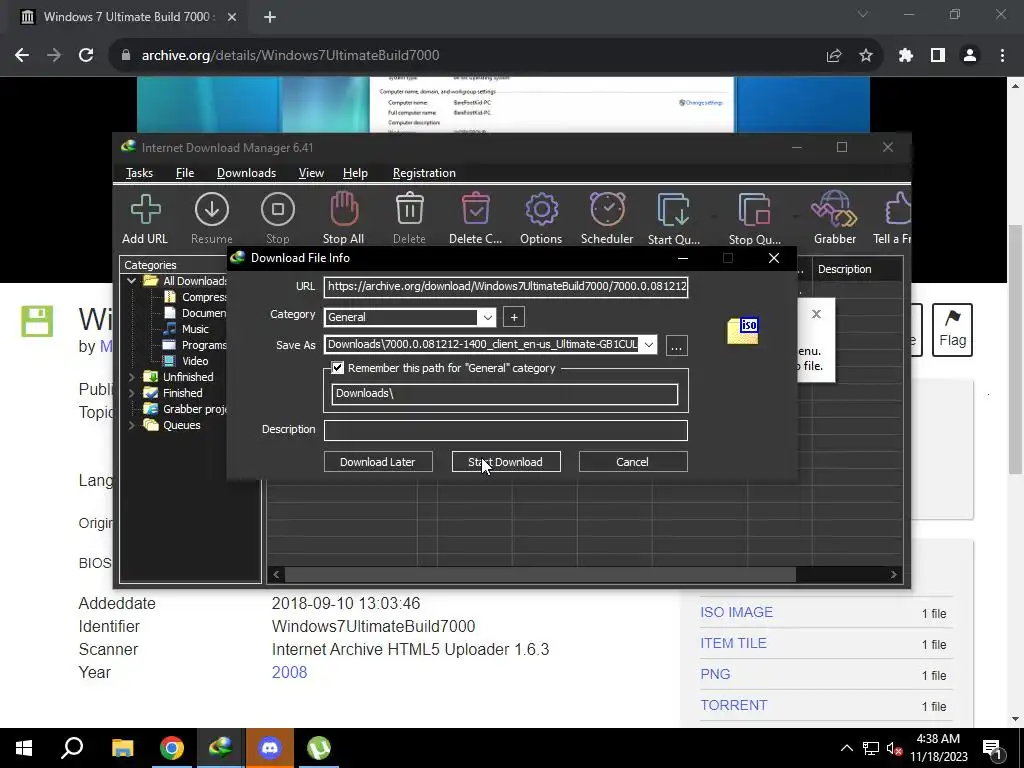Open the Scheduler clock icon
This screenshot has width=1024, height=768.
pos(607,209)
